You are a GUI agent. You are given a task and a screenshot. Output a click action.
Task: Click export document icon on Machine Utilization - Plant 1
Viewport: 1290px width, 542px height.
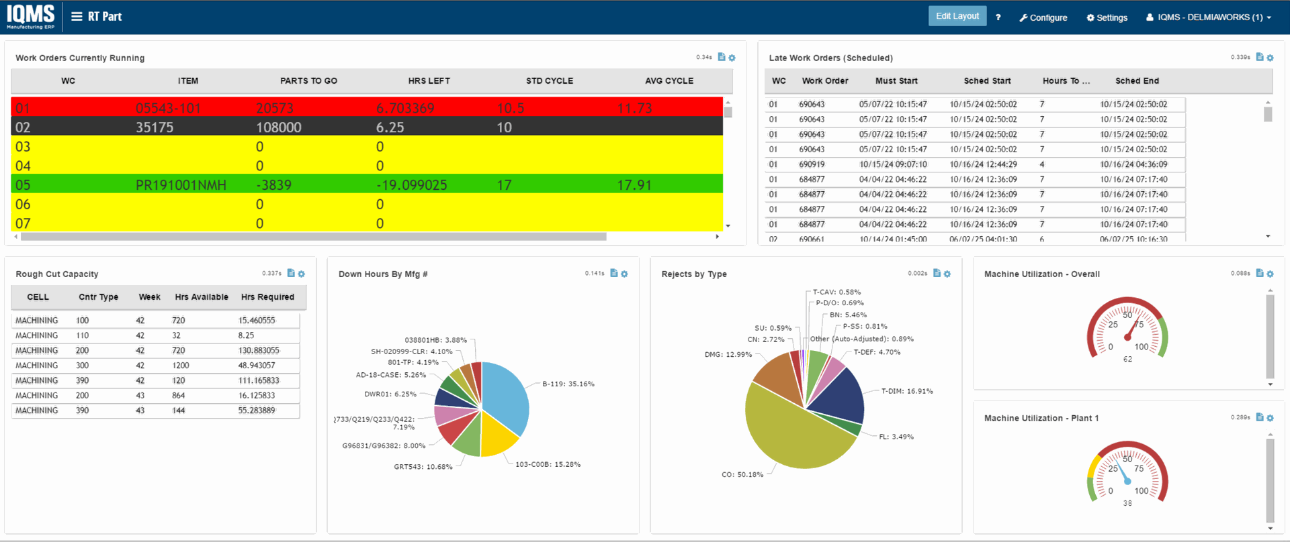coord(1259,417)
